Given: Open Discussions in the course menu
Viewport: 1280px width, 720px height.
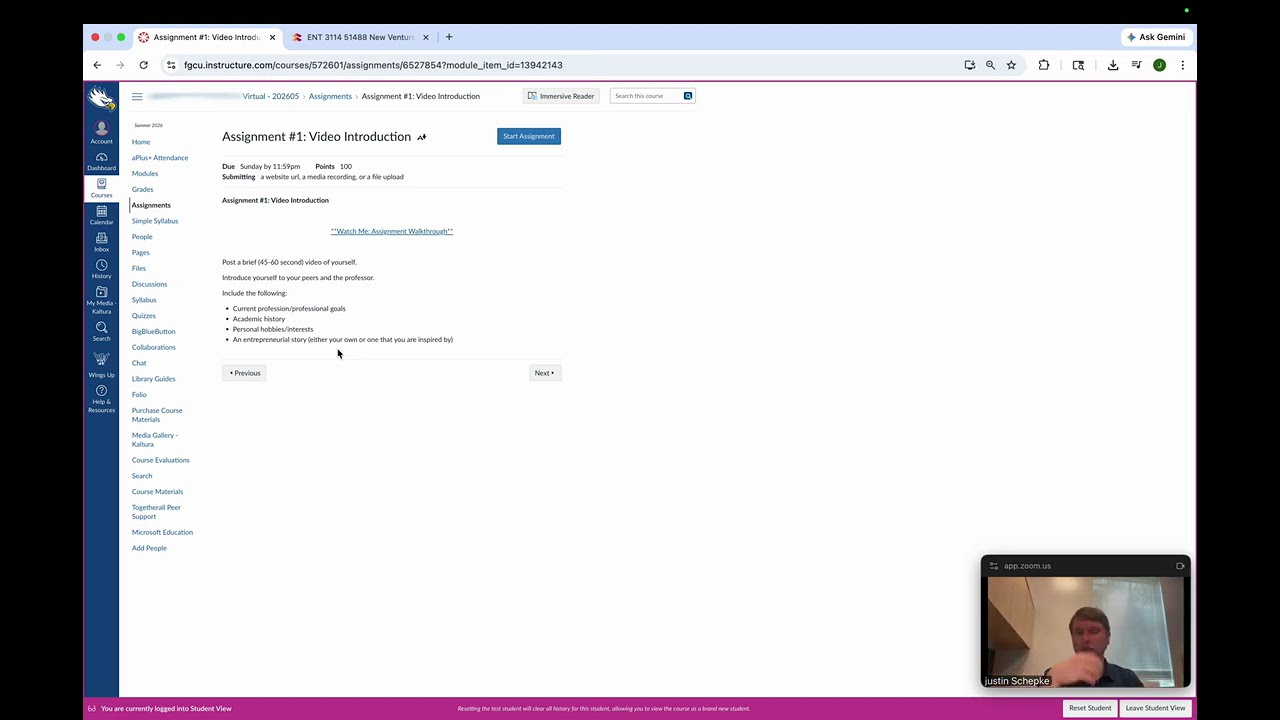Looking at the screenshot, I should pos(149,284).
